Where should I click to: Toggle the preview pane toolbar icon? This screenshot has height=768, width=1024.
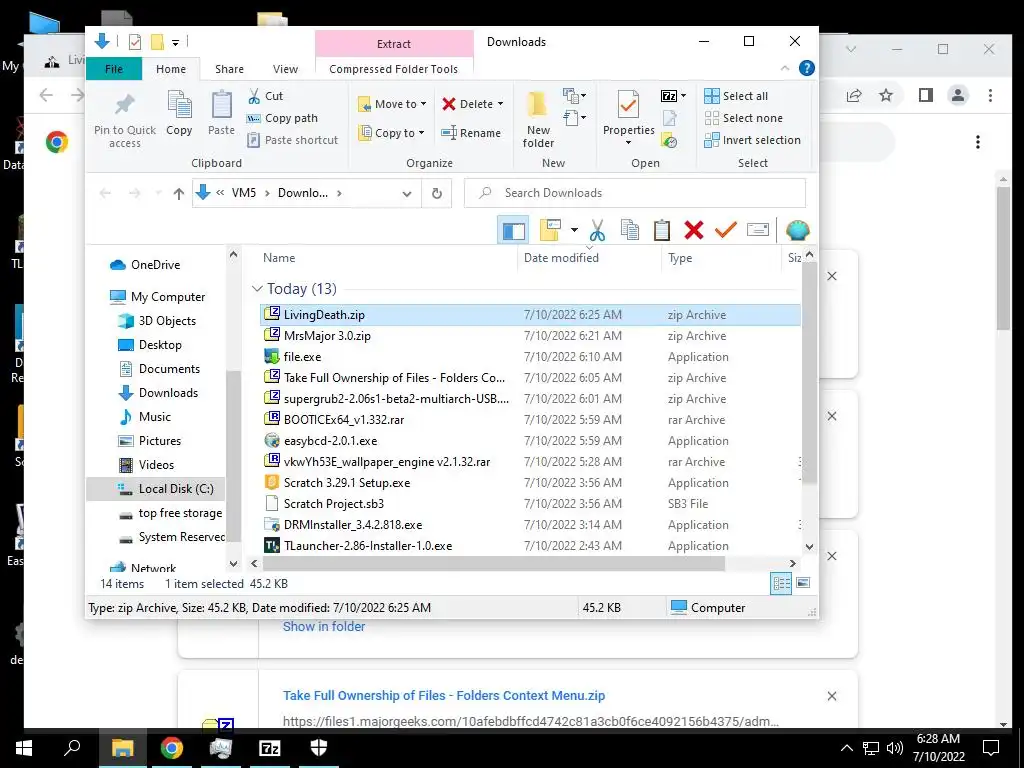click(x=513, y=230)
